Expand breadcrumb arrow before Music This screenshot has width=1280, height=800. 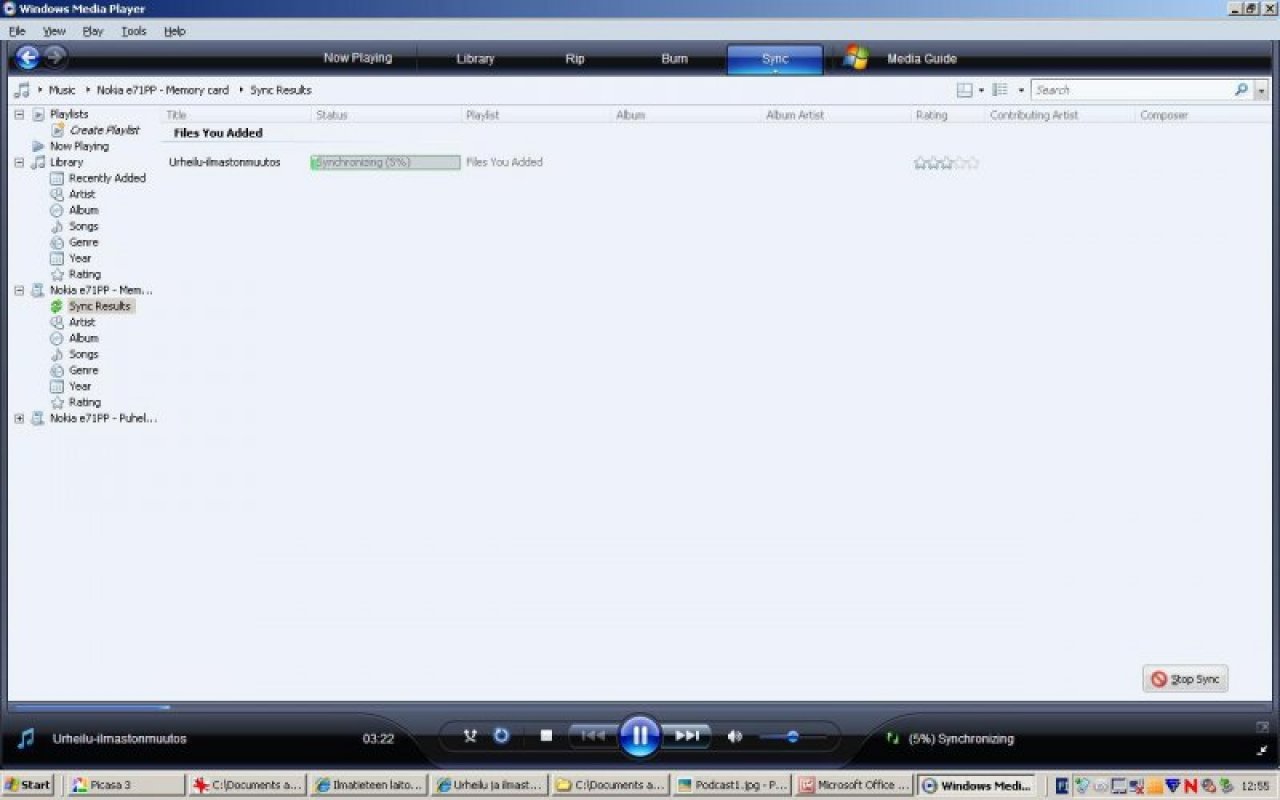[x=39, y=90]
